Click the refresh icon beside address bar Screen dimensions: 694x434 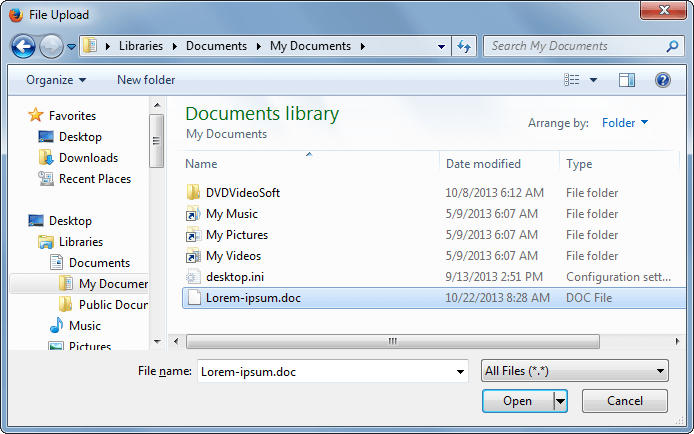coord(464,46)
